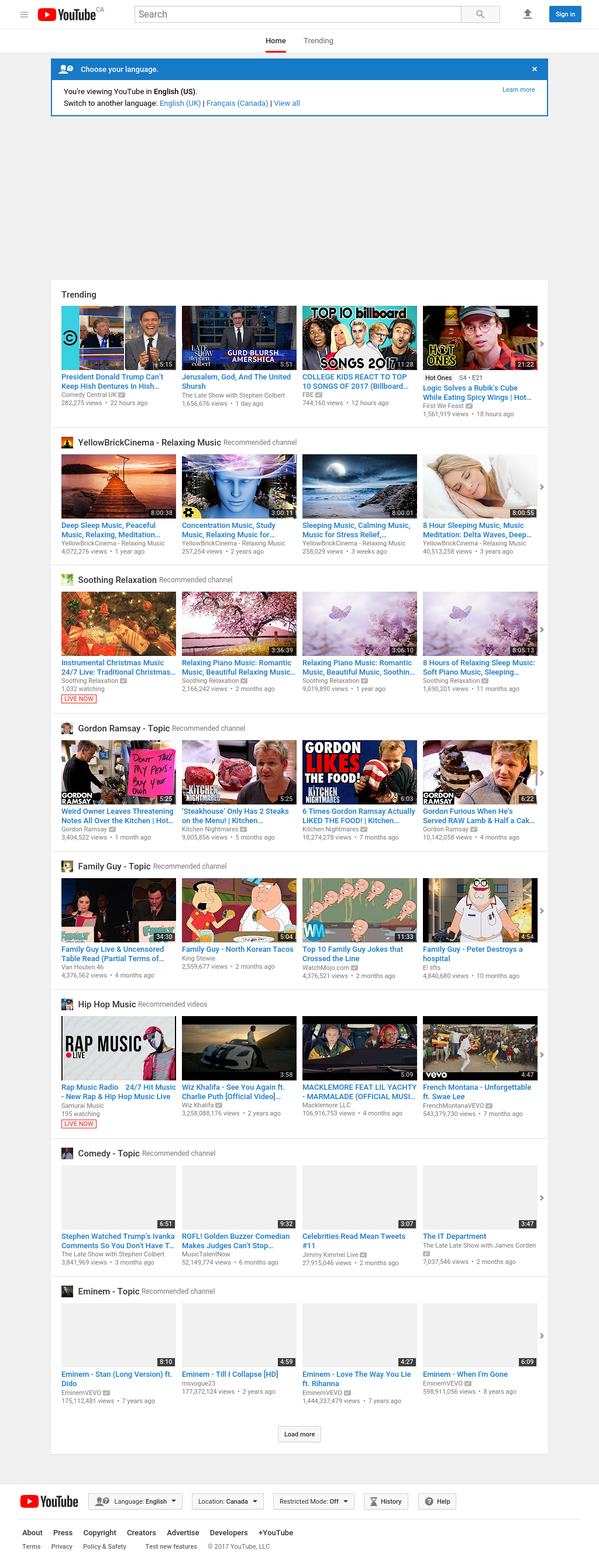
Task: Focus the Search input field
Action: tap(298, 14)
